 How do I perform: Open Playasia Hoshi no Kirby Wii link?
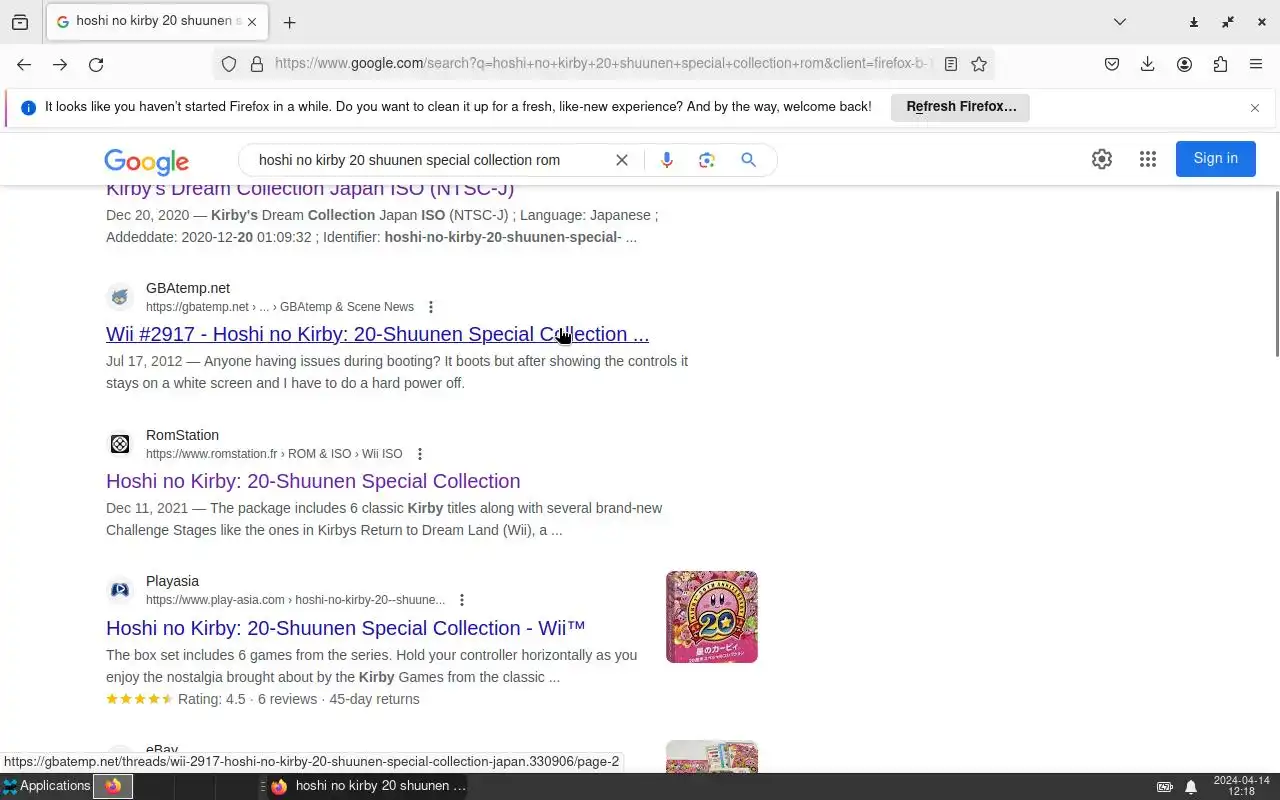tap(346, 628)
